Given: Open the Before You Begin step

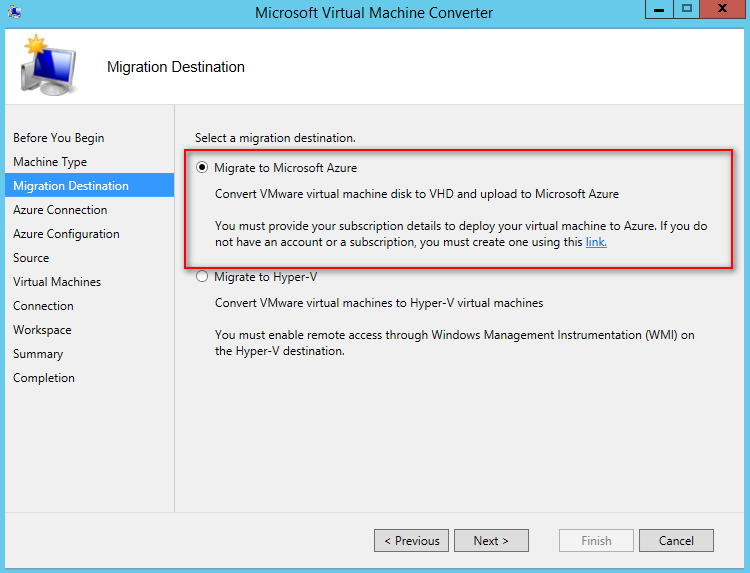Looking at the screenshot, I should click(58, 138).
